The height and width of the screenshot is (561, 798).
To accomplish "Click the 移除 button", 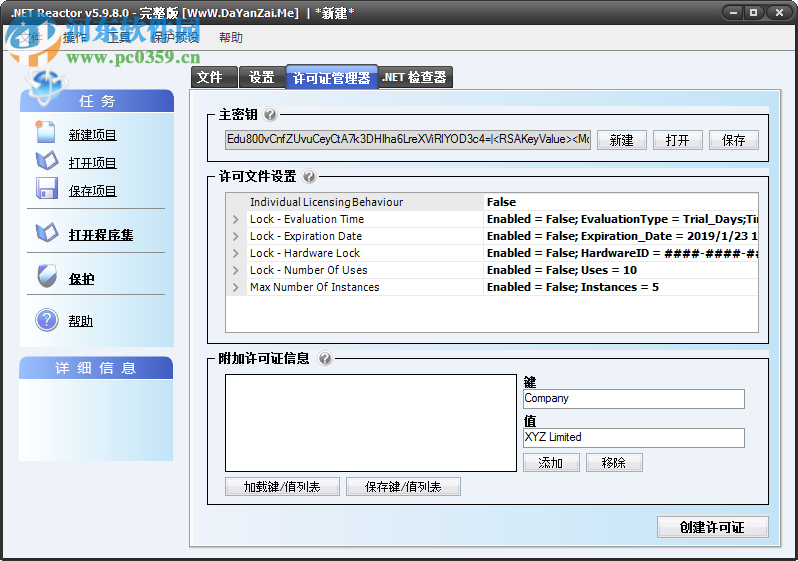I will [614, 463].
